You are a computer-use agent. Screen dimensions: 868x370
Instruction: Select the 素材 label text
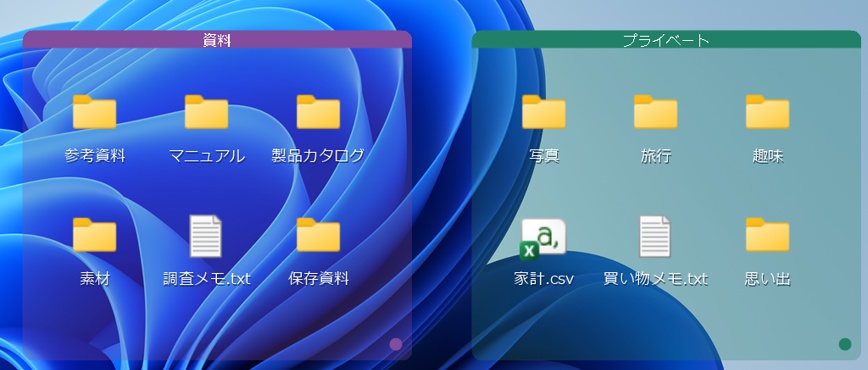pyautogui.click(x=95, y=279)
